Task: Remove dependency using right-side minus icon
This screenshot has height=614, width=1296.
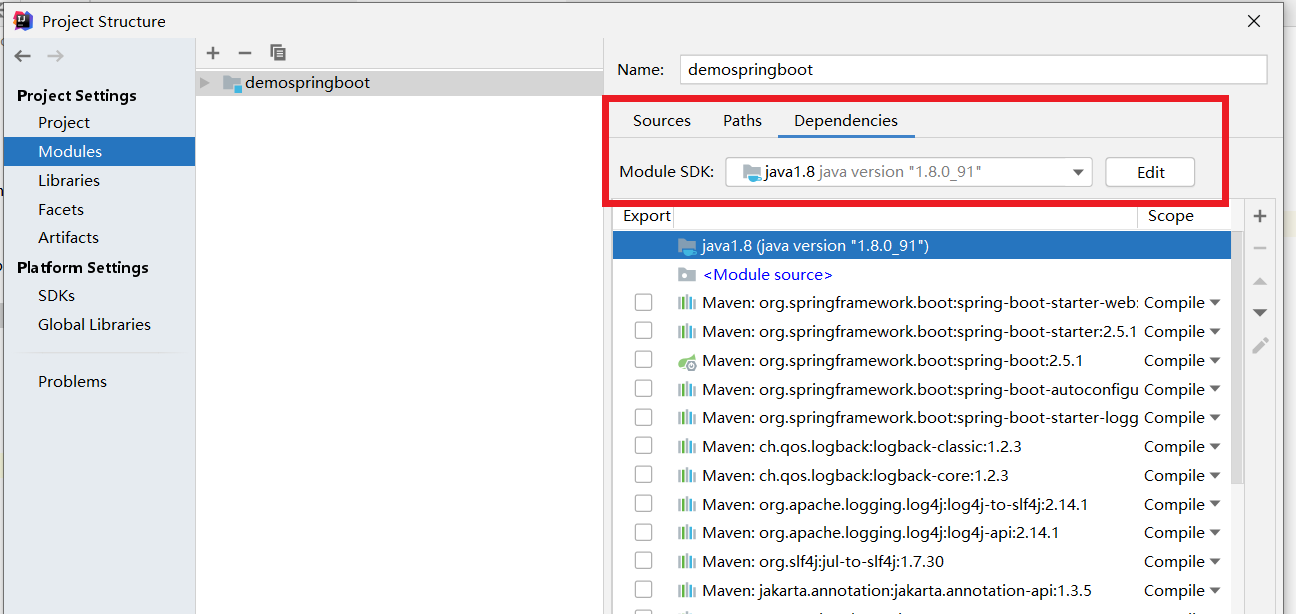Action: [x=1260, y=248]
